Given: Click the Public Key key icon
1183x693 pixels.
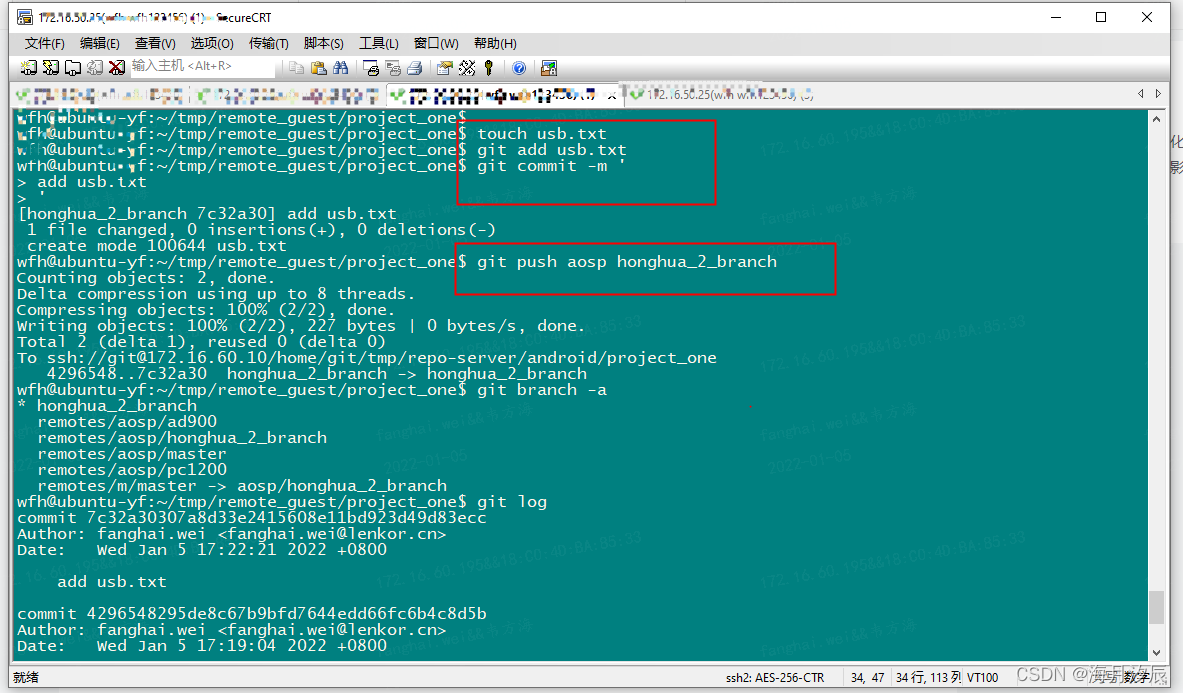Looking at the screenshot, I should (x=489, y=68).
